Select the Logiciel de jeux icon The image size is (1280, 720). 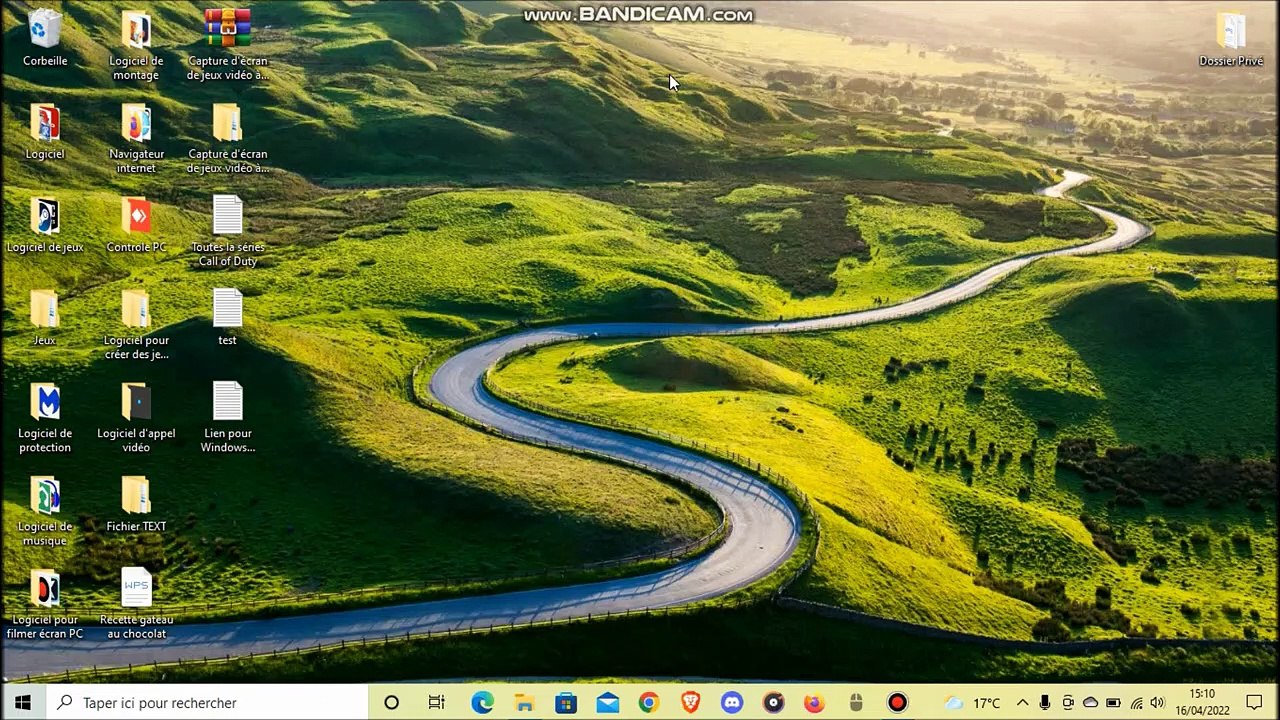pos(45,224)
